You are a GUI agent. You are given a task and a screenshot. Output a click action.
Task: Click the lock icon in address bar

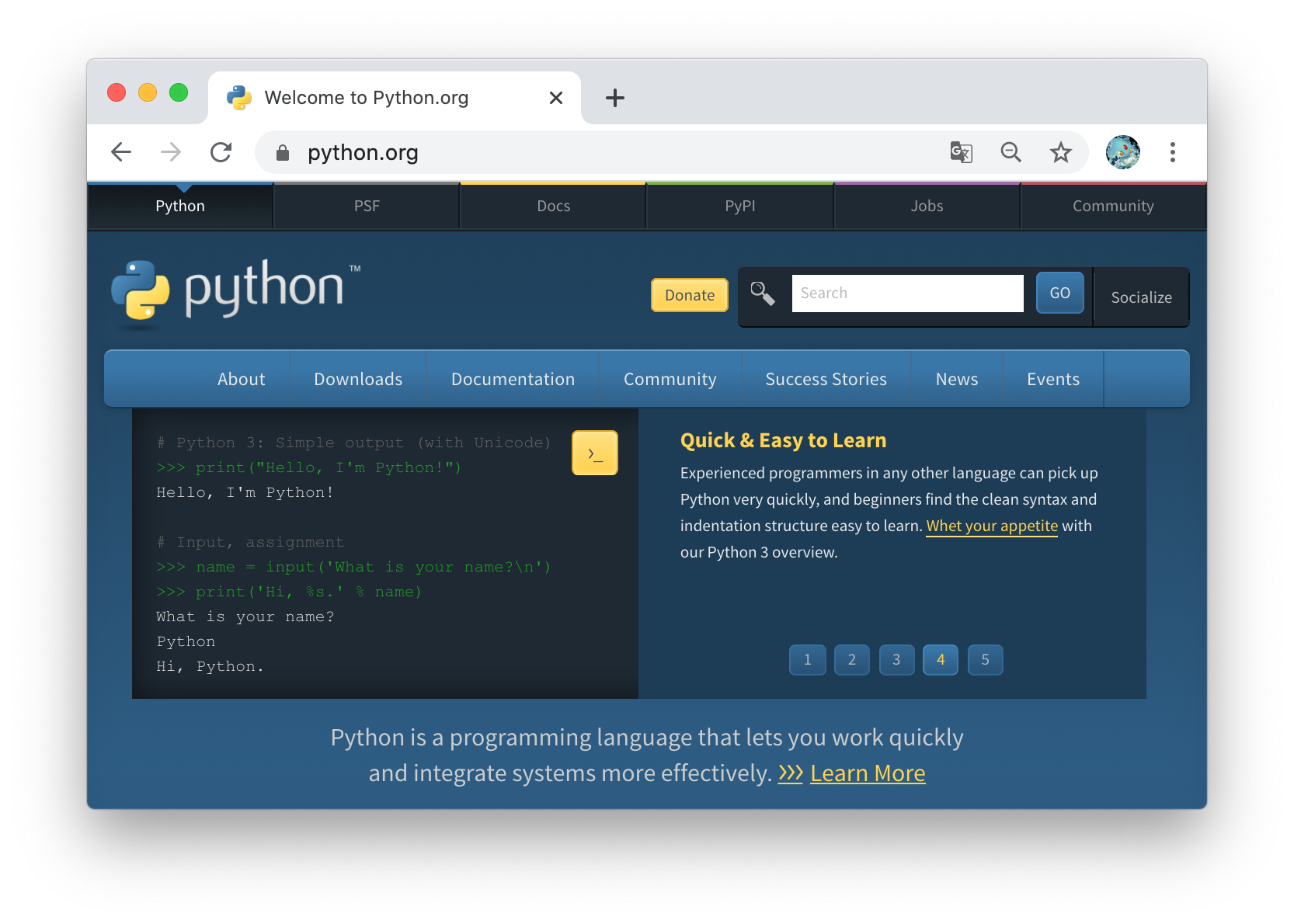[x=283, y=153]
